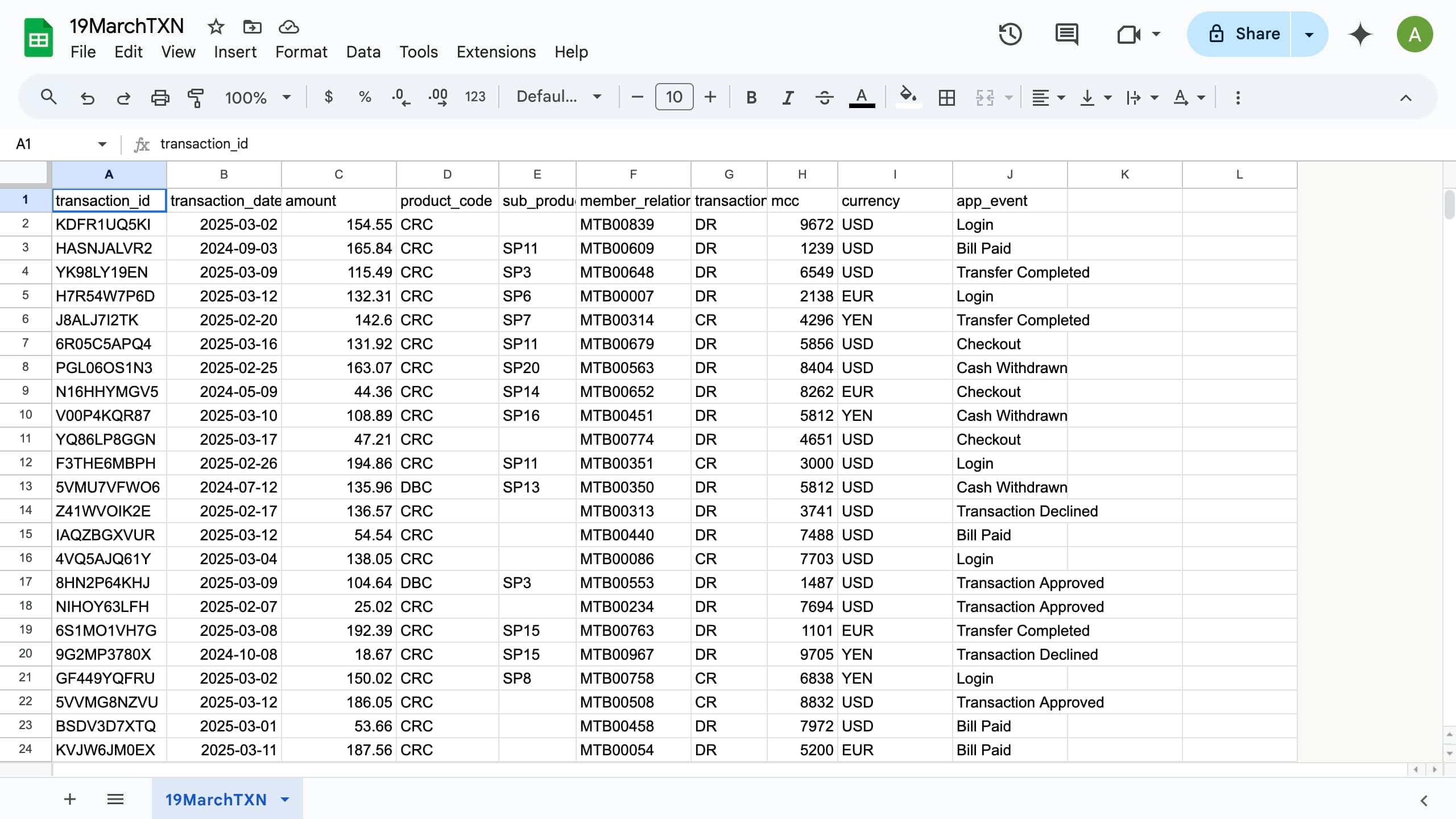
Task: Start a Meet call camera icon
Action: [1129, 34]
